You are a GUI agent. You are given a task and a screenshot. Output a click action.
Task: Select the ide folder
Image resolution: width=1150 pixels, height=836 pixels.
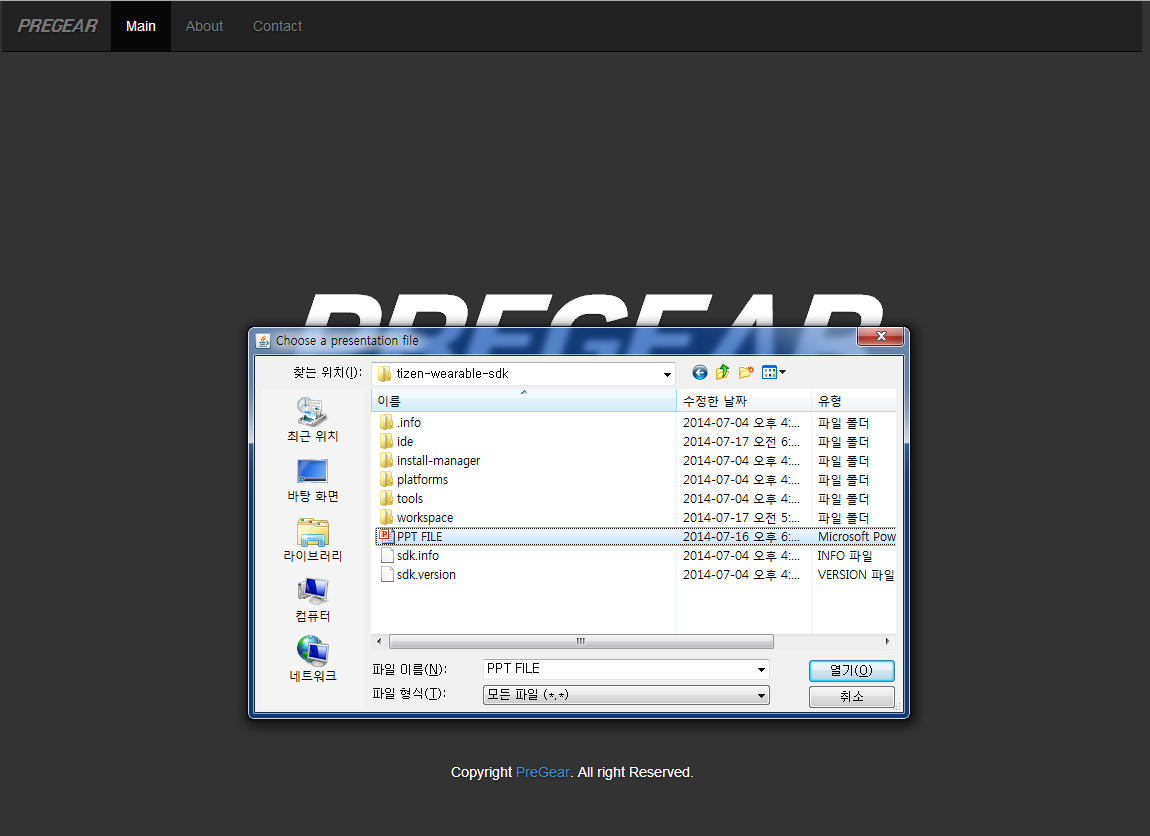(x=397, y=441)
